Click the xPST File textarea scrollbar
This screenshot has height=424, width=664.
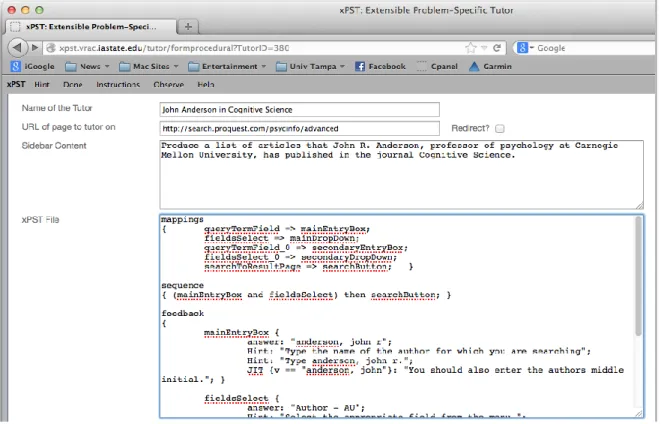tap(639, 276)
